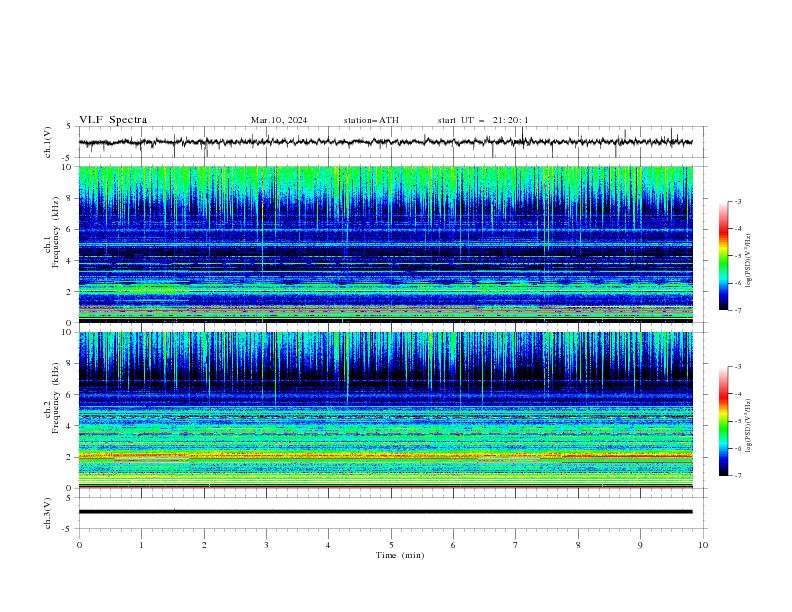Viewport: 792px width, 612px height.
Task: Click the ch.1 "Frequency (kHz)" axis label
Action: 56,233
